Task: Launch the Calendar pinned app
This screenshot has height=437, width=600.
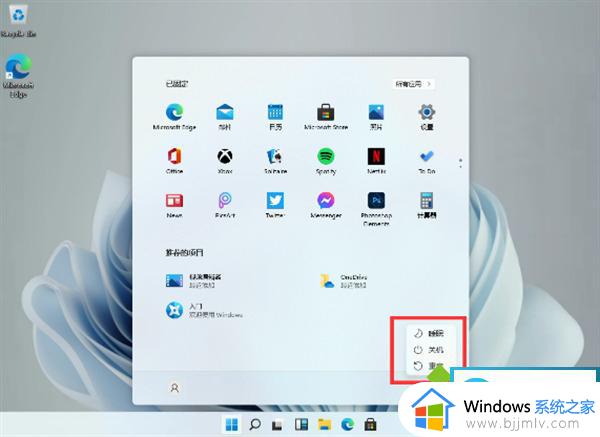Action: [x=275, y=117]
